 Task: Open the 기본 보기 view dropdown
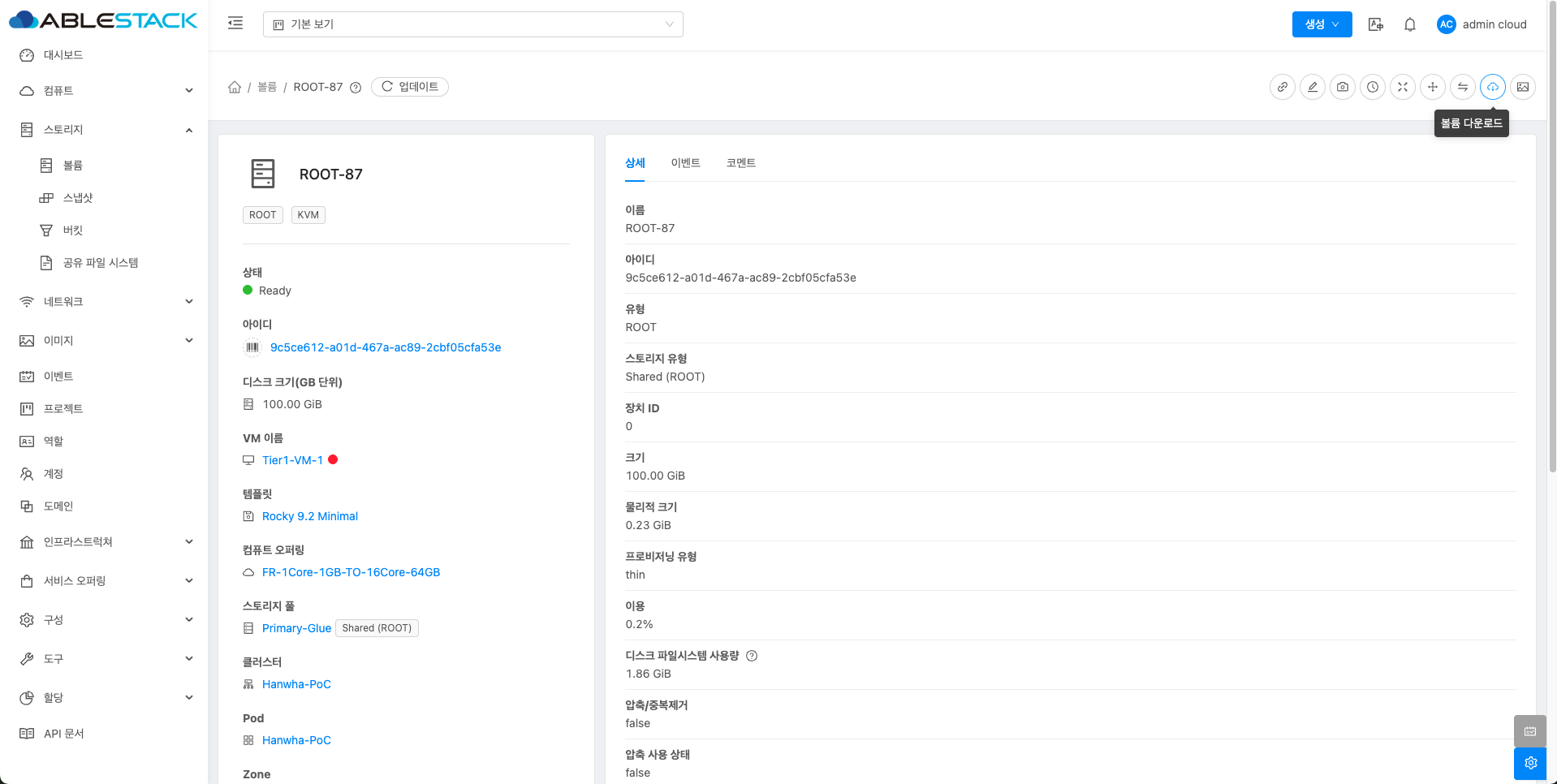(472, 24)
